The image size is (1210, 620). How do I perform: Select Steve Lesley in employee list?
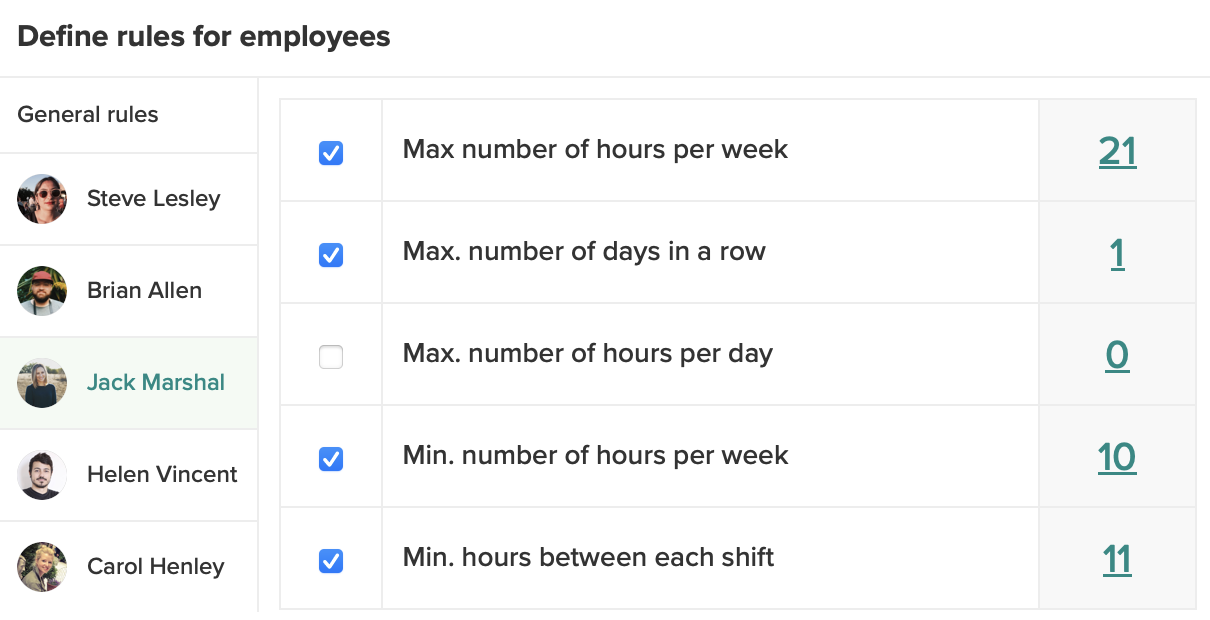pyautogui.click(x=153, y=199)
